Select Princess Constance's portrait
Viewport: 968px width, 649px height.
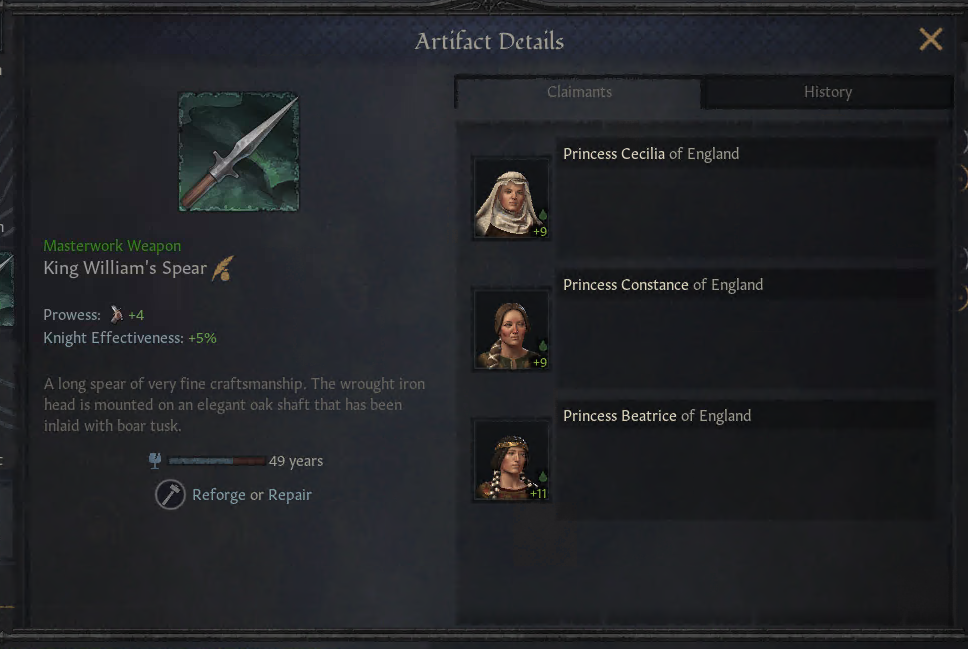510,330
